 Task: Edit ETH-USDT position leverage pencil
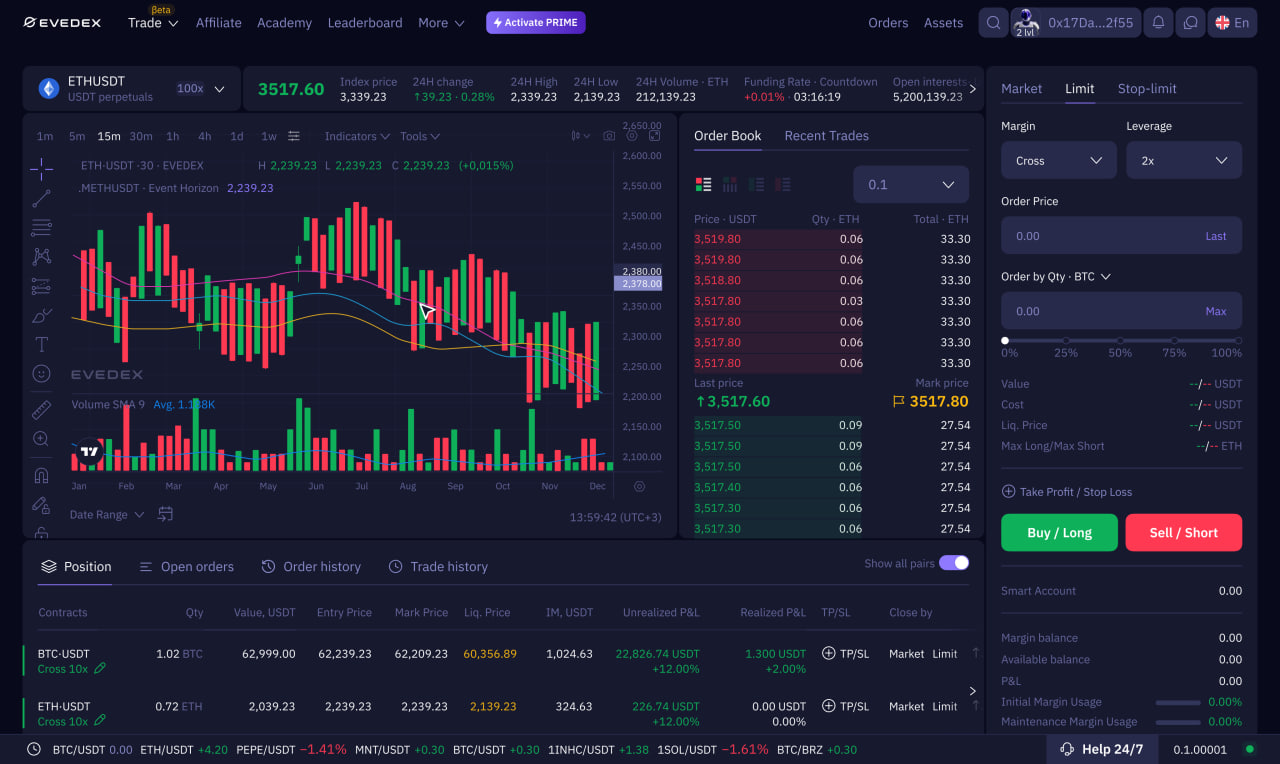click(x=100, y=720)
